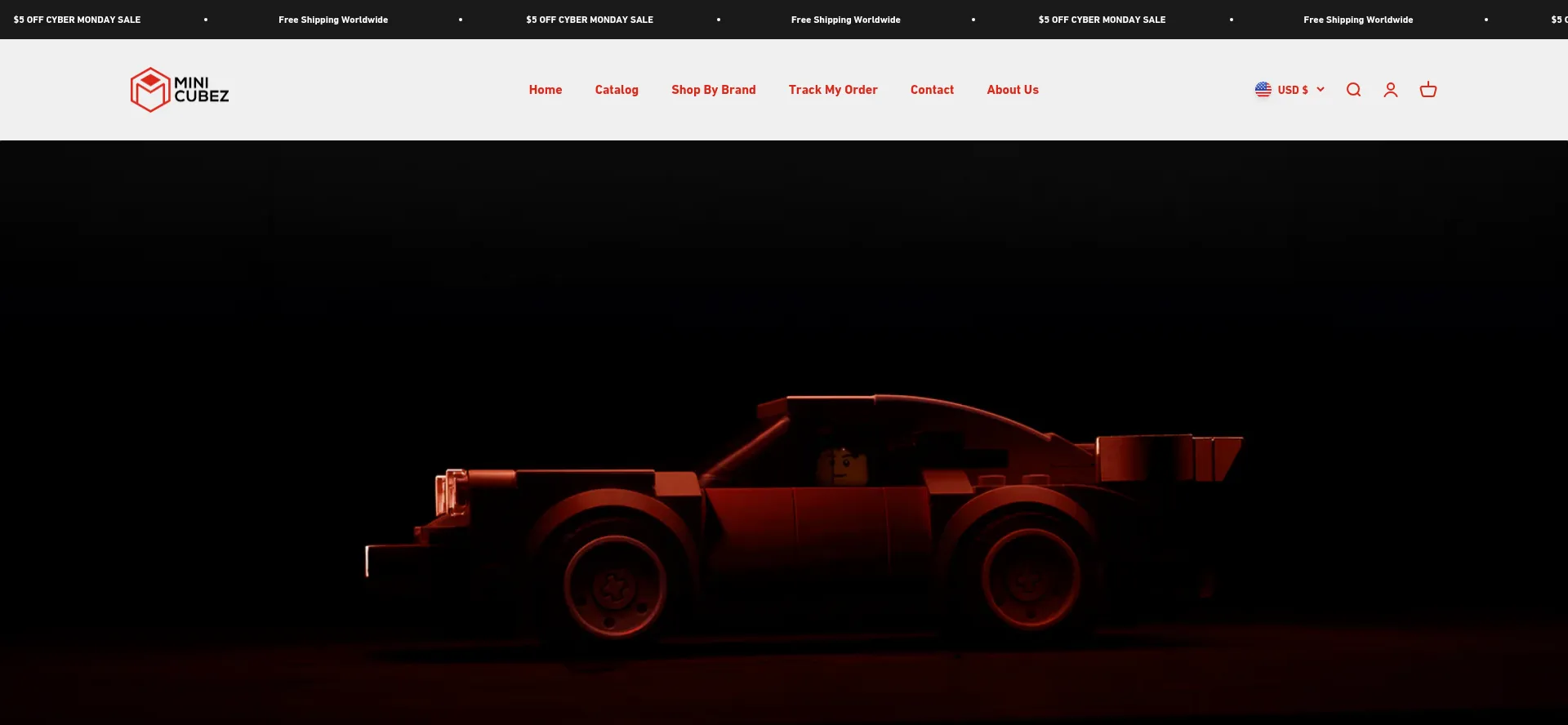1568x725 pixels.
Task: Open the account profile icon
Action: pyautogui.click(x=1390, y=90)
